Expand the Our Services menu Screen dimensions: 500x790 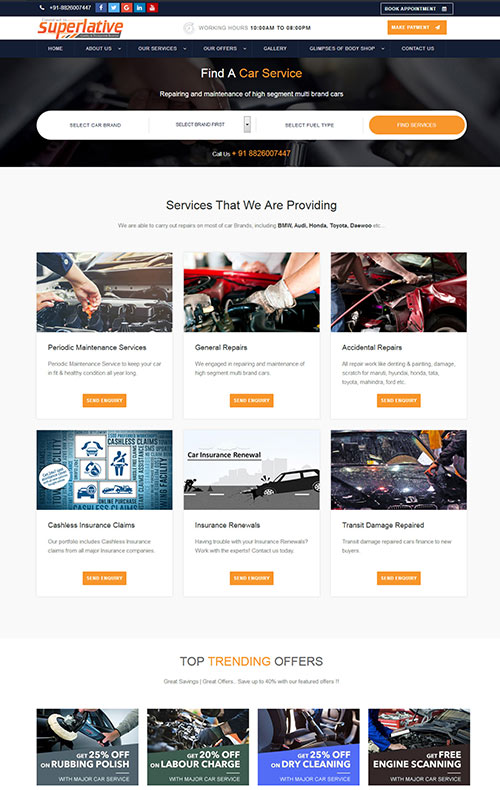[x=162, y=48]
